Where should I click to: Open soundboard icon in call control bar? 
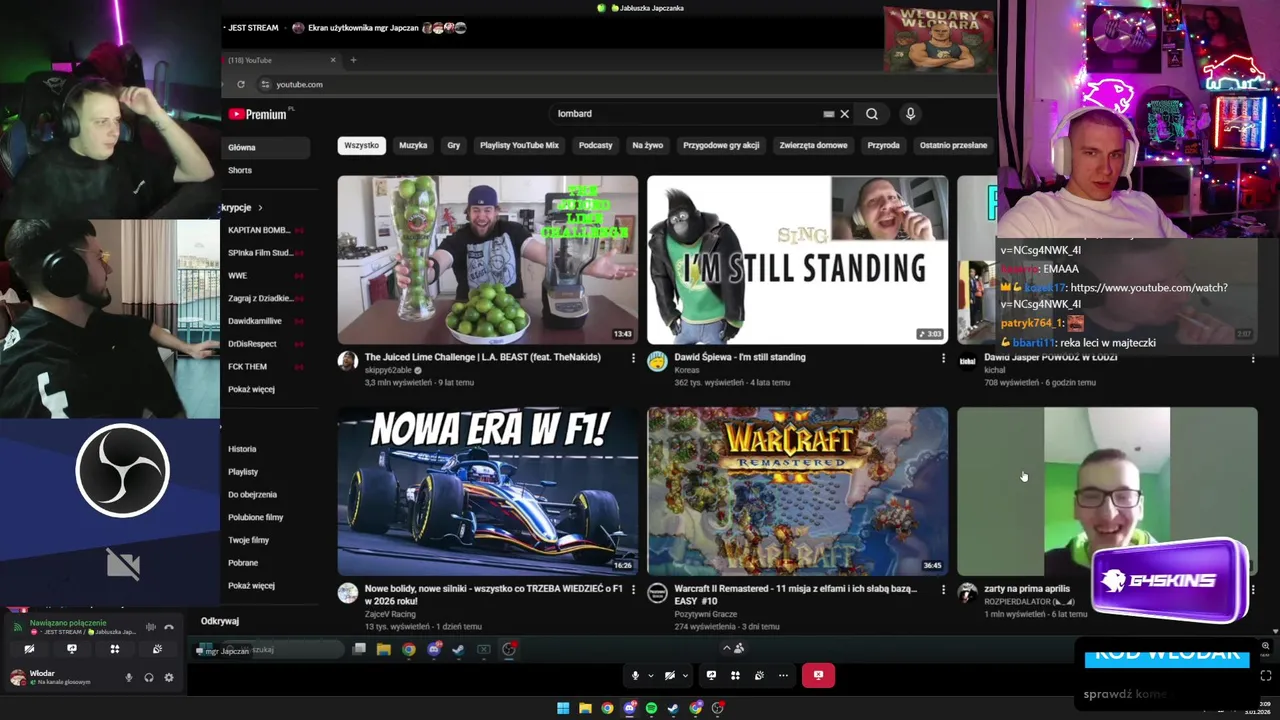[759, 675]
